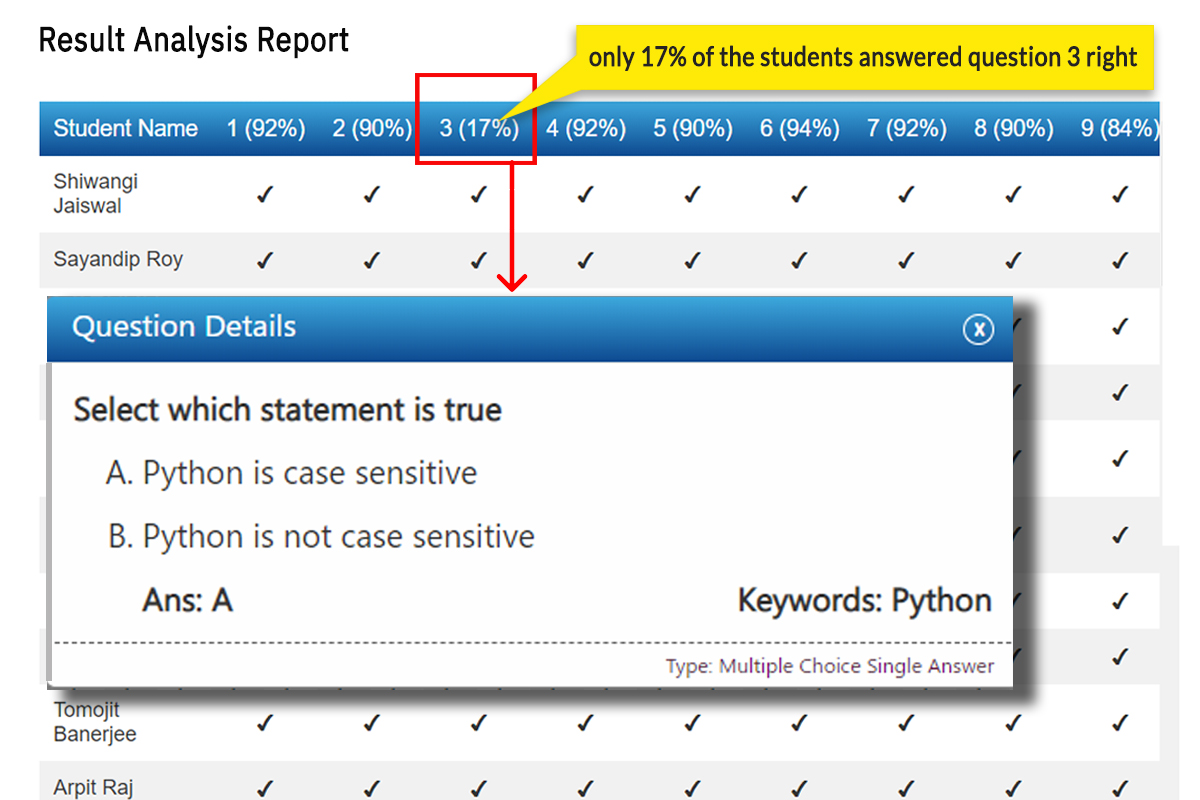Click question 3 (17%) column header

click(x=478, y=128)
